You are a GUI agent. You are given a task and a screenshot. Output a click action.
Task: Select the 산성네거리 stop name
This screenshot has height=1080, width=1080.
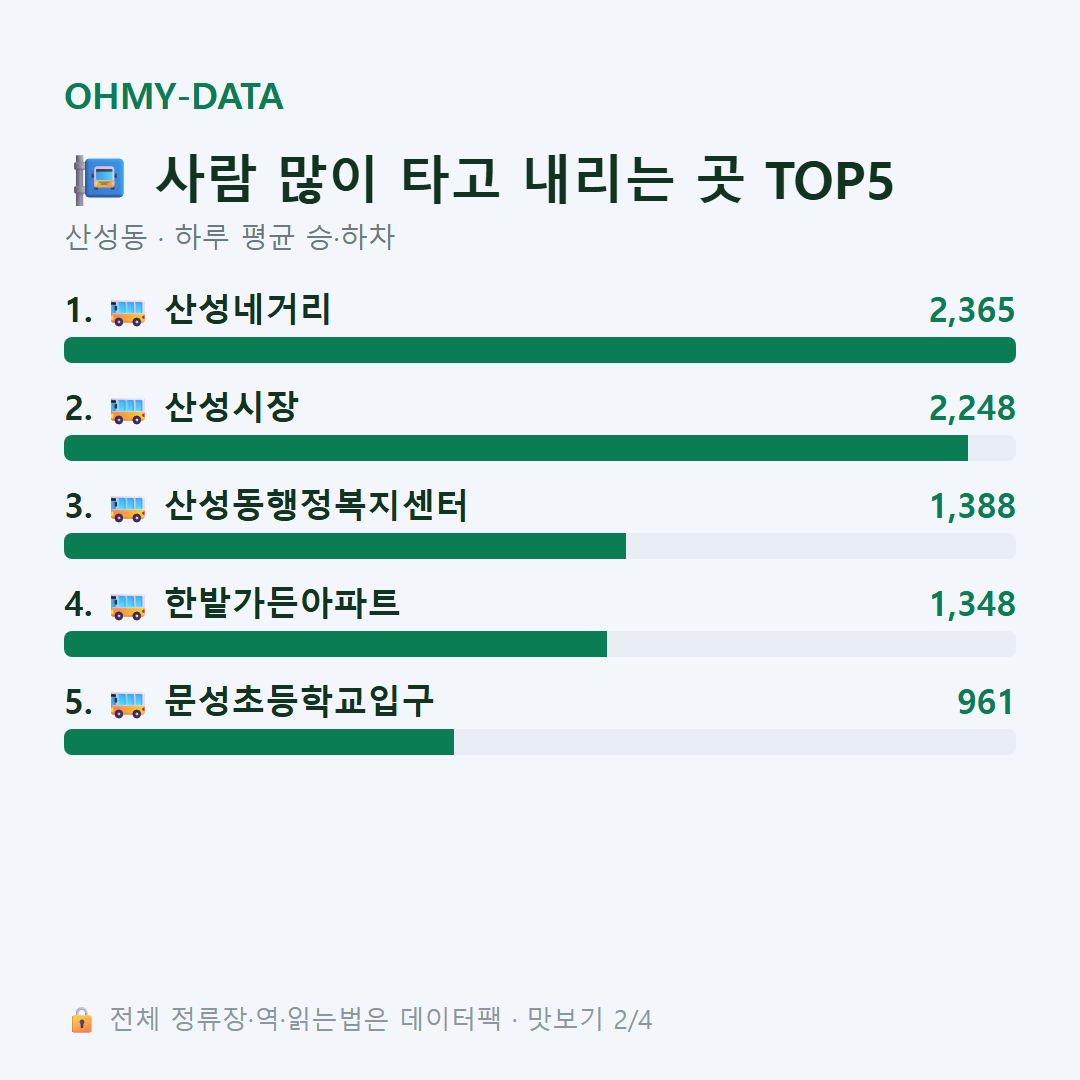(248, 309)
